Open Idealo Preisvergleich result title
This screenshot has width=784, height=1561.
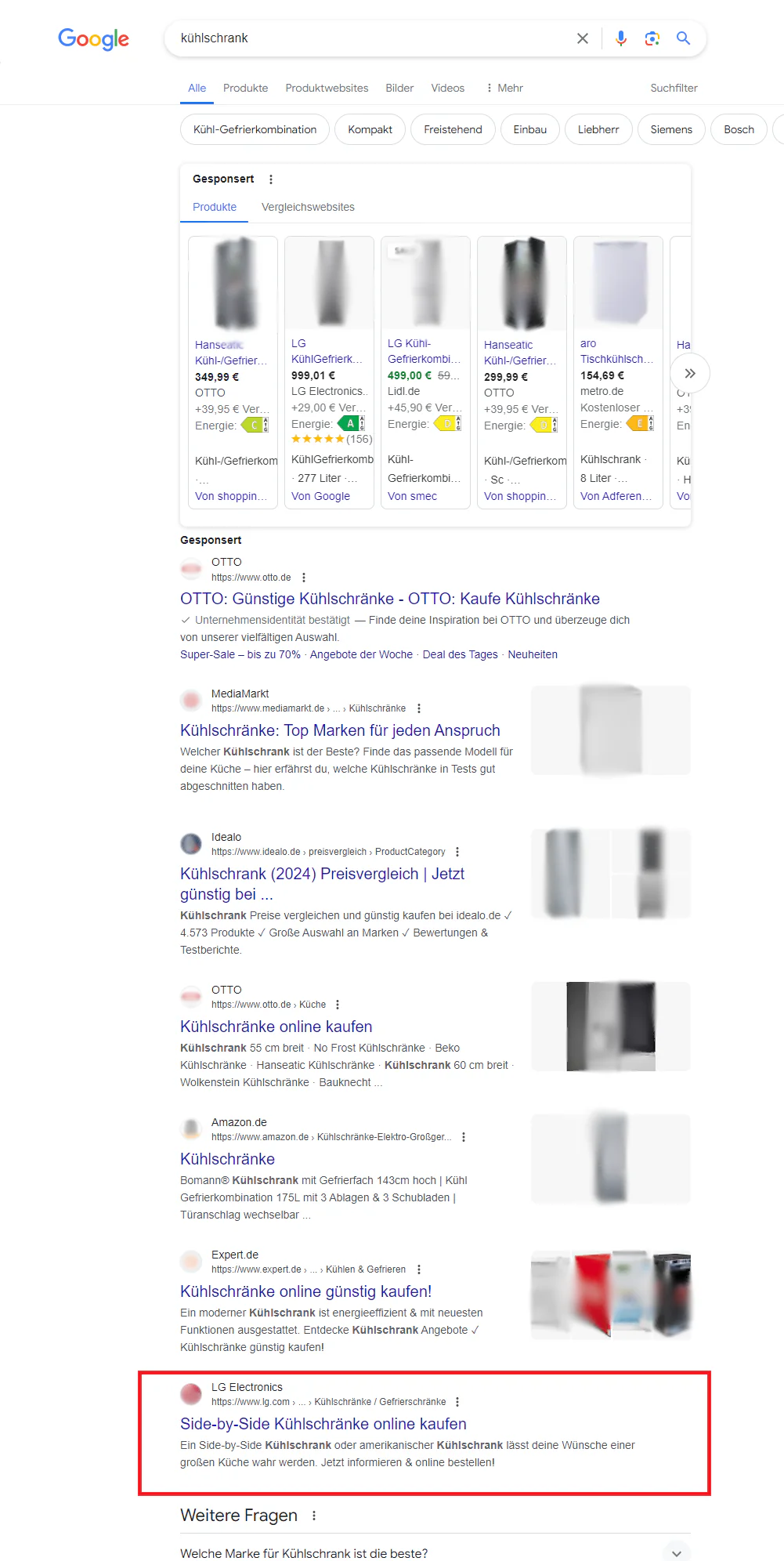pos(323,884)
